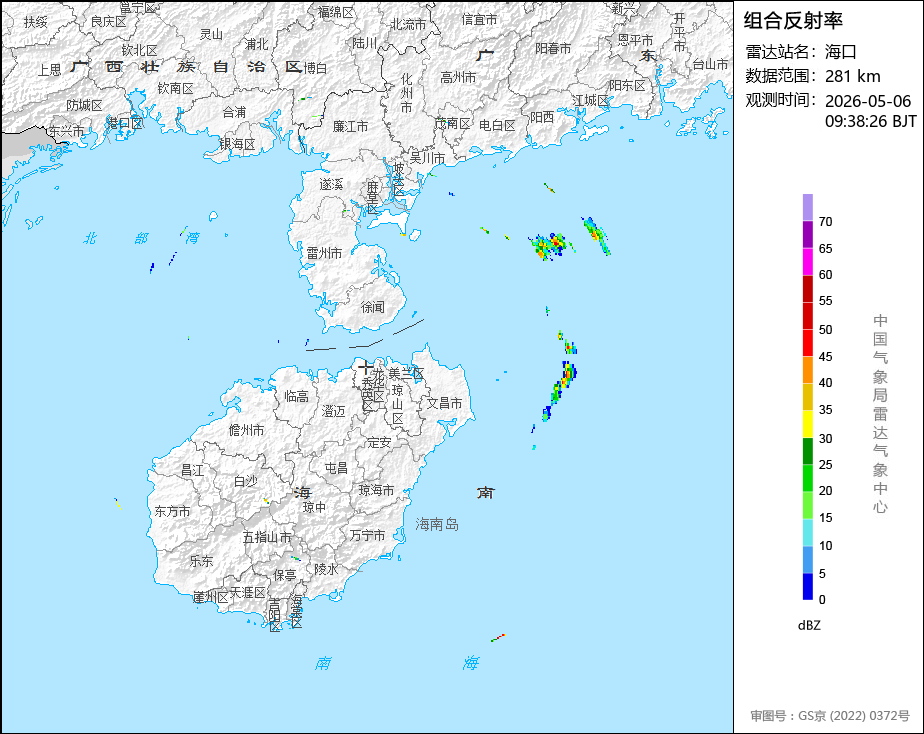The image size is (924, 734).
Task: Click the 东方市 map label
Action: coord(172,511)
